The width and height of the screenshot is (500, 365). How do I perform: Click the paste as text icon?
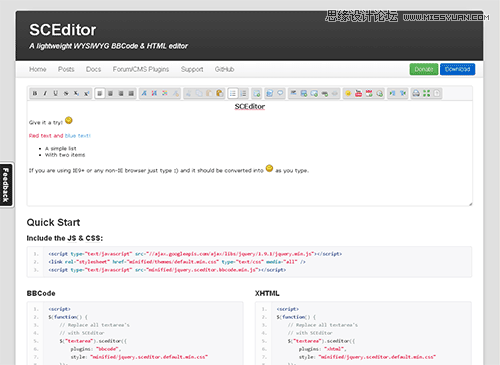(220, 93)
